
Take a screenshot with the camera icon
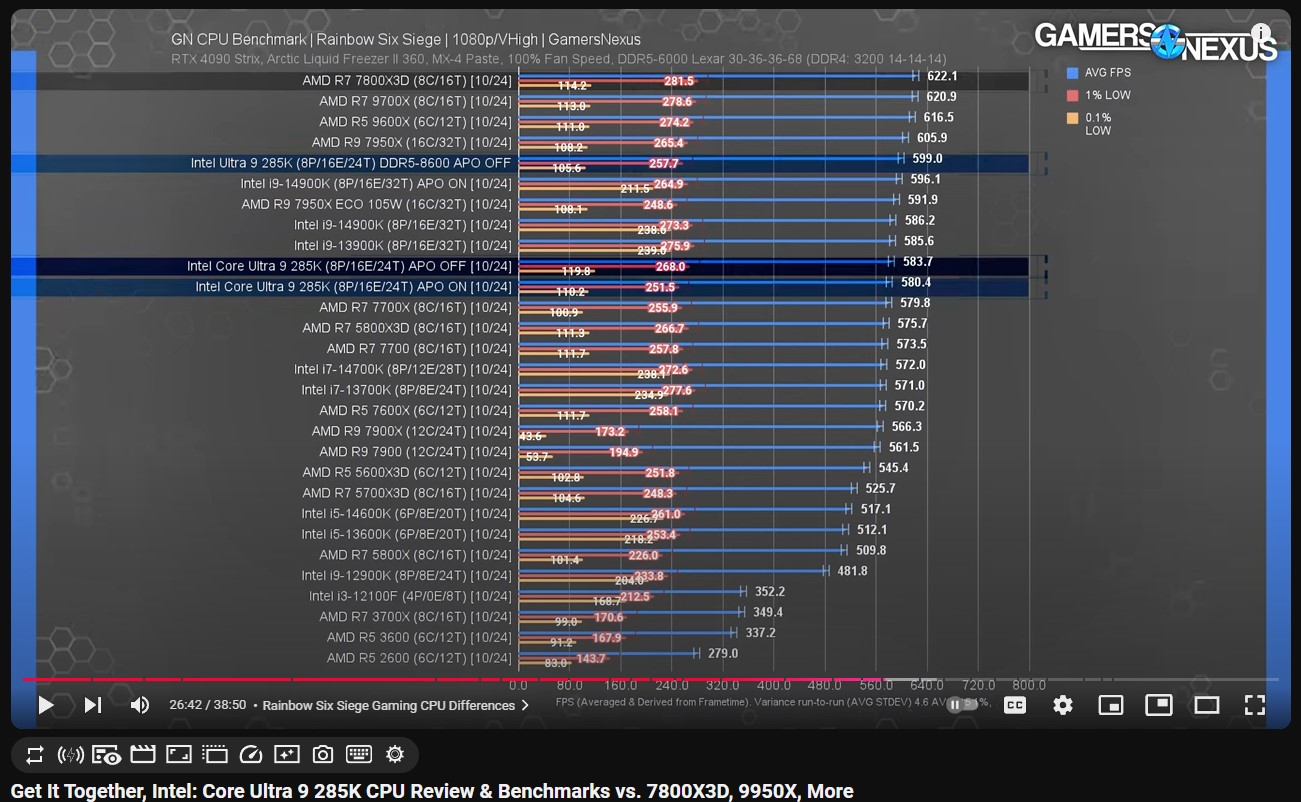322,755
